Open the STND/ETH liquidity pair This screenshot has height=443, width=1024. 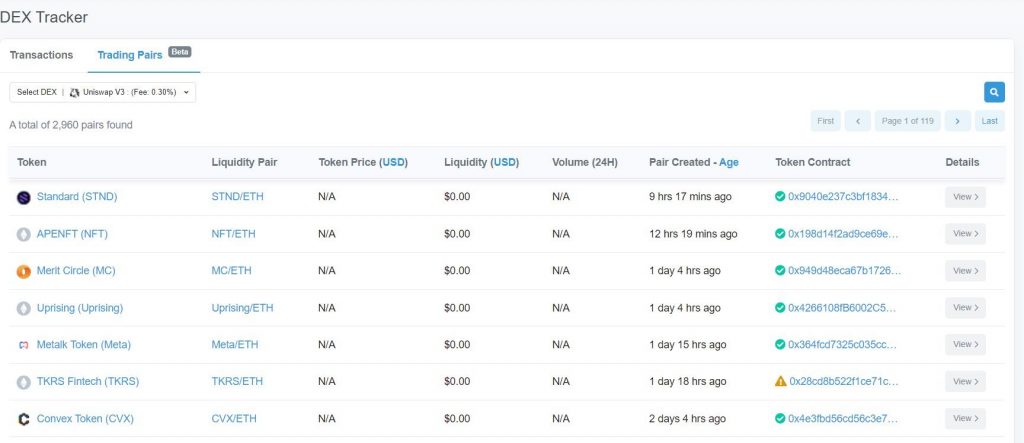pyautogui.click(x=238, y=196)
